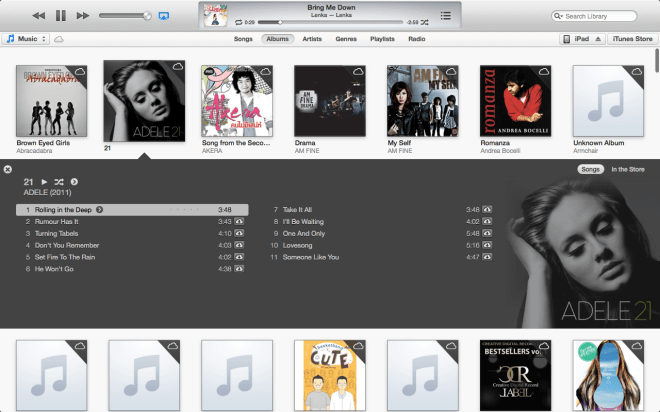Switch to the Artists tab
The height and width of the screenshot is (412, 660).
[x=312, y=39]
